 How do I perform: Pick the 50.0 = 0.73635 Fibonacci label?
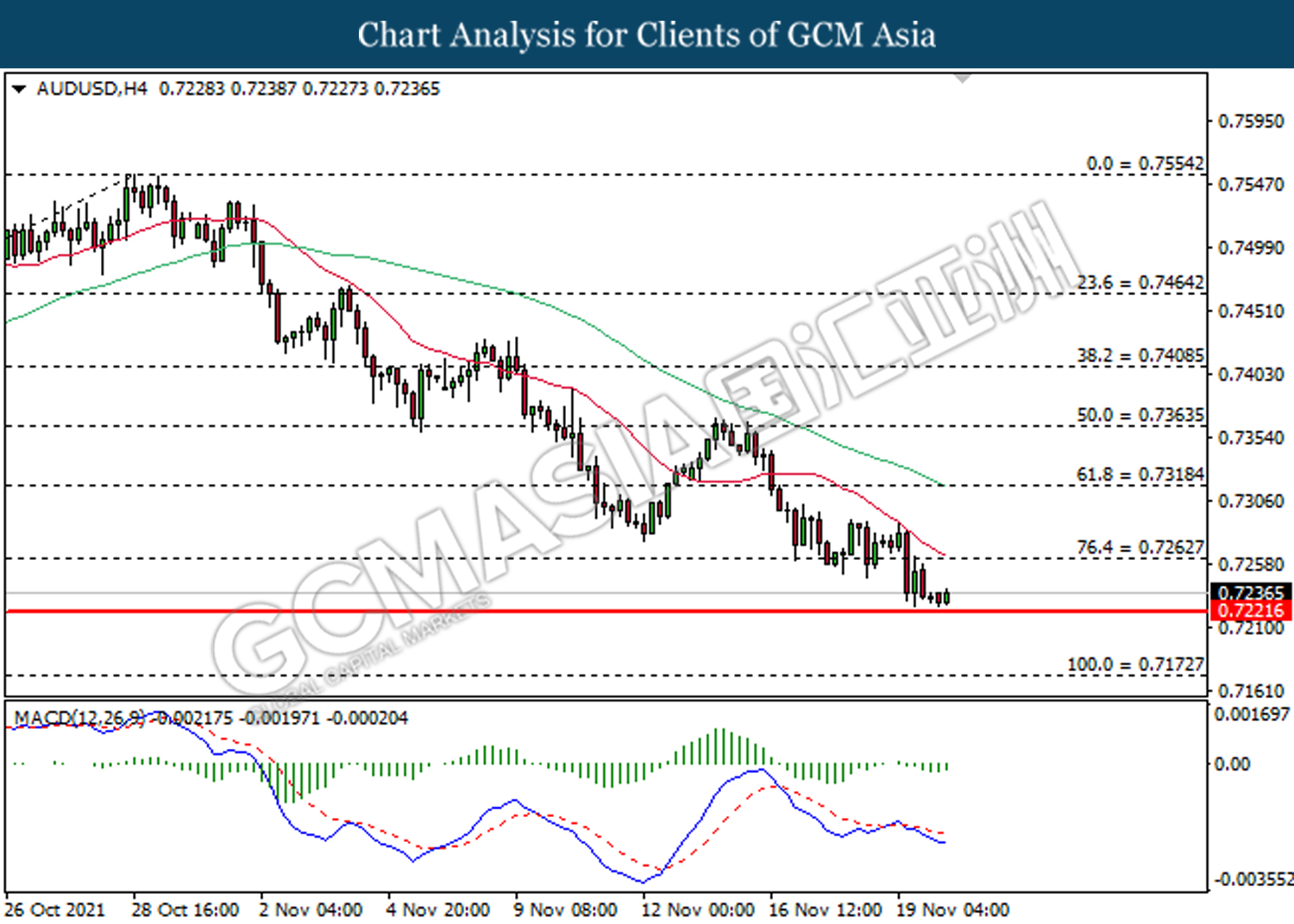pos(1140,415)
